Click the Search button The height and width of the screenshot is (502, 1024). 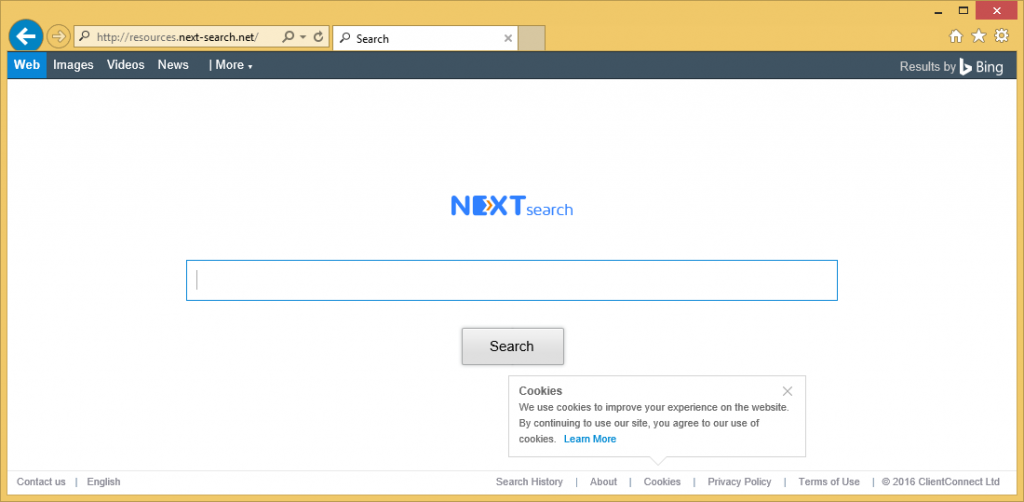(x=512, y=346)
